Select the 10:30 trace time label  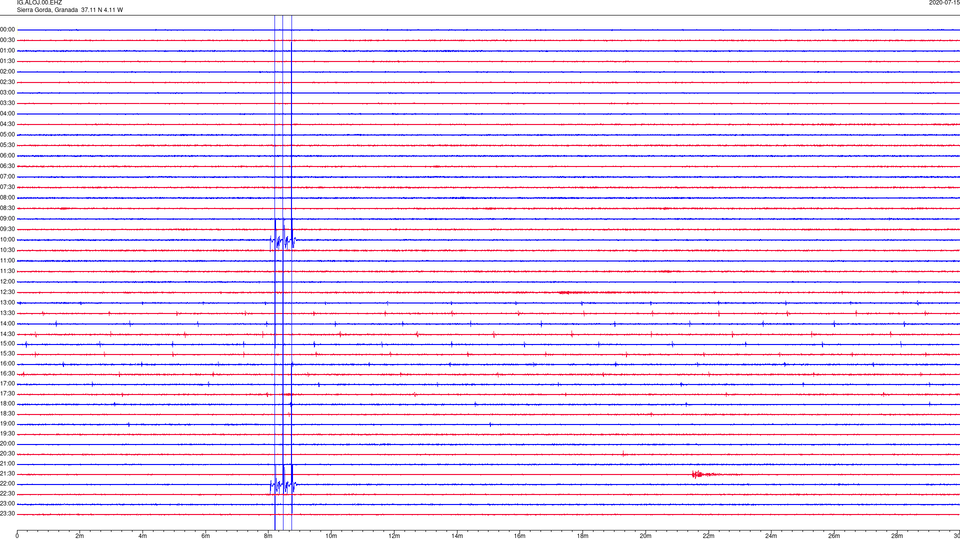(8, 250)
